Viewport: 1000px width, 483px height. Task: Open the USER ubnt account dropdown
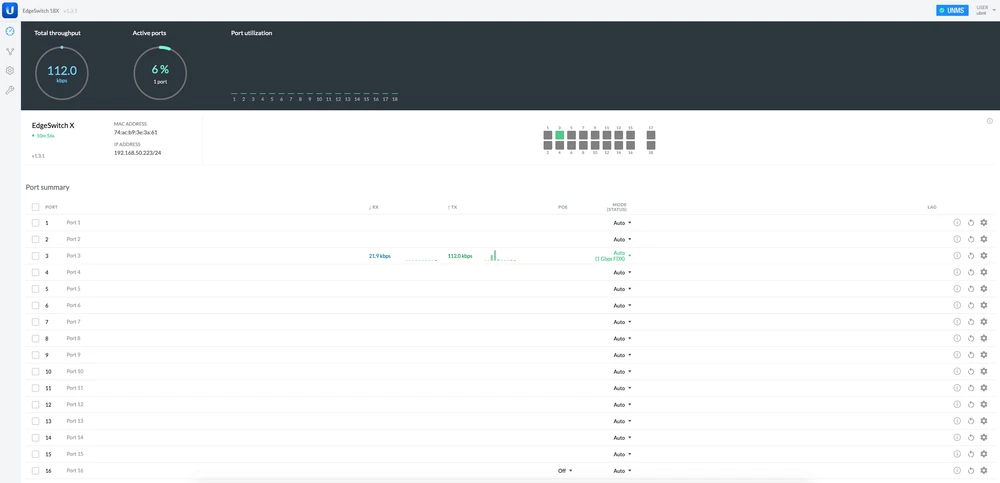pyautogui.click(x=986, y=10)
